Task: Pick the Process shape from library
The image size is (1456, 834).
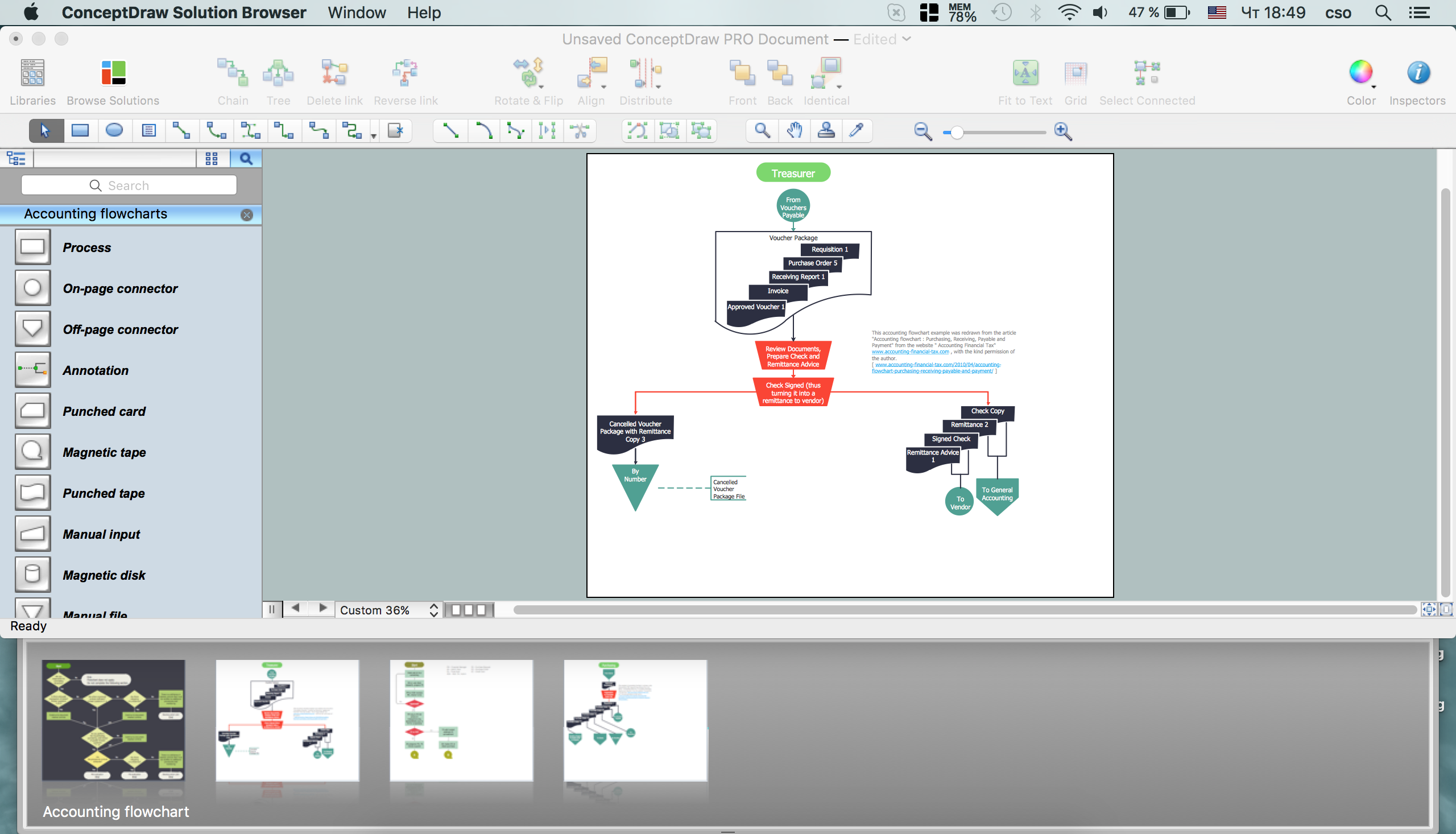Action: (x=32, y=247)
